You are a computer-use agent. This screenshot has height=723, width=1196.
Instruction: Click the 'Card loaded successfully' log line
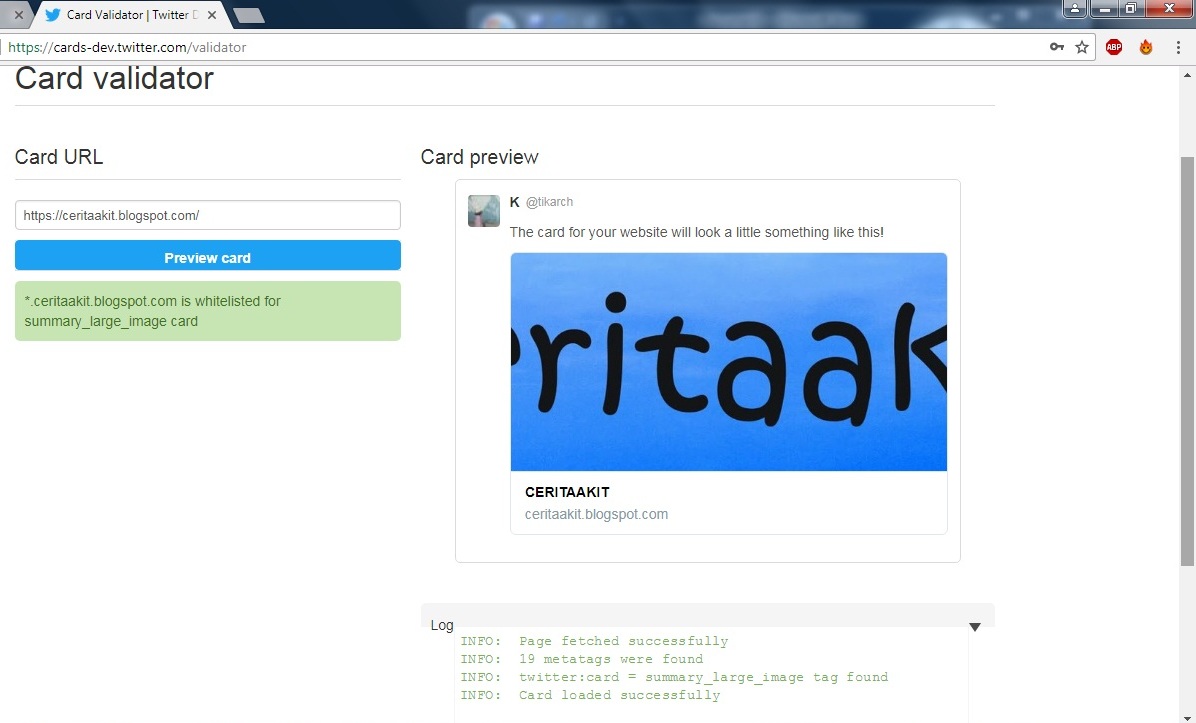click(590, 695)
